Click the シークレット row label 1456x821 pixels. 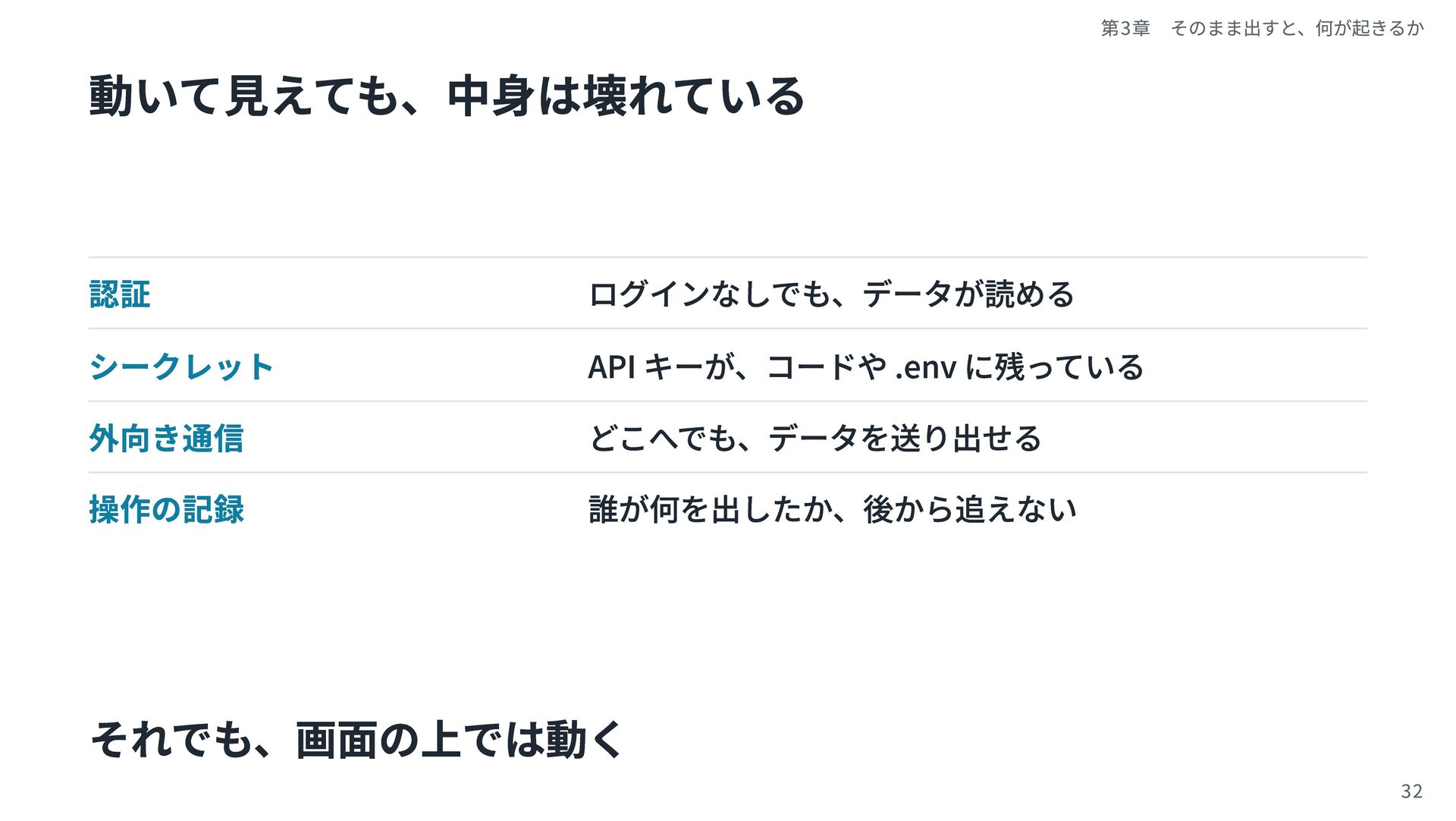click(181, 366)
